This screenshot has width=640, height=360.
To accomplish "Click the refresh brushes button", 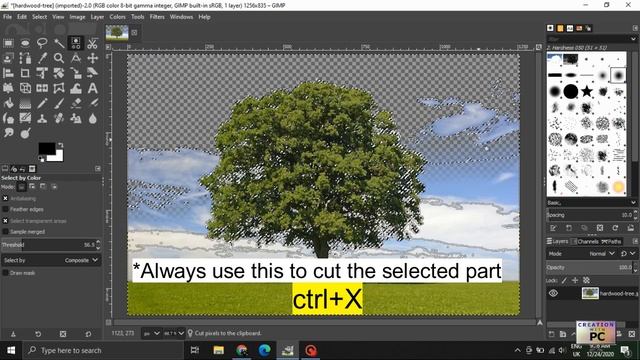I will point(615,228).
